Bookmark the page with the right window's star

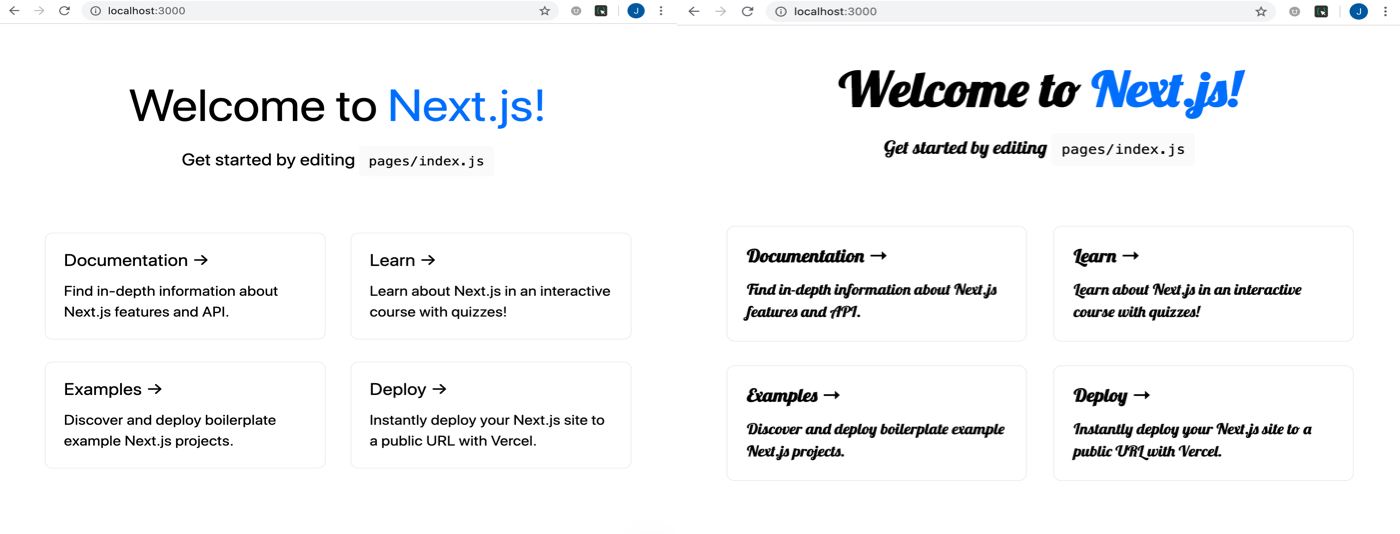click(1261, 12)
